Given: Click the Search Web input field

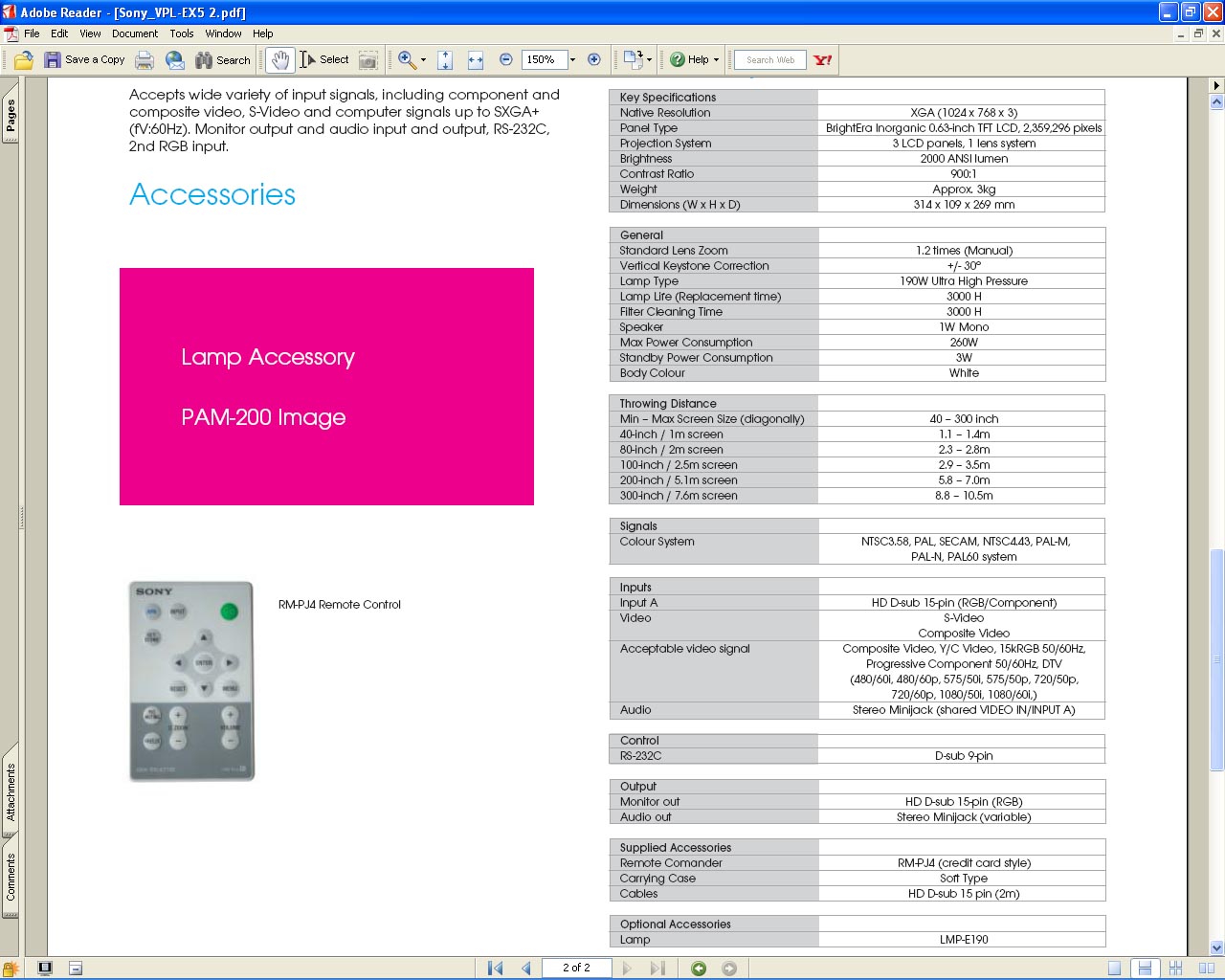Looking at the screenshot, I should [x=770, y=60].
